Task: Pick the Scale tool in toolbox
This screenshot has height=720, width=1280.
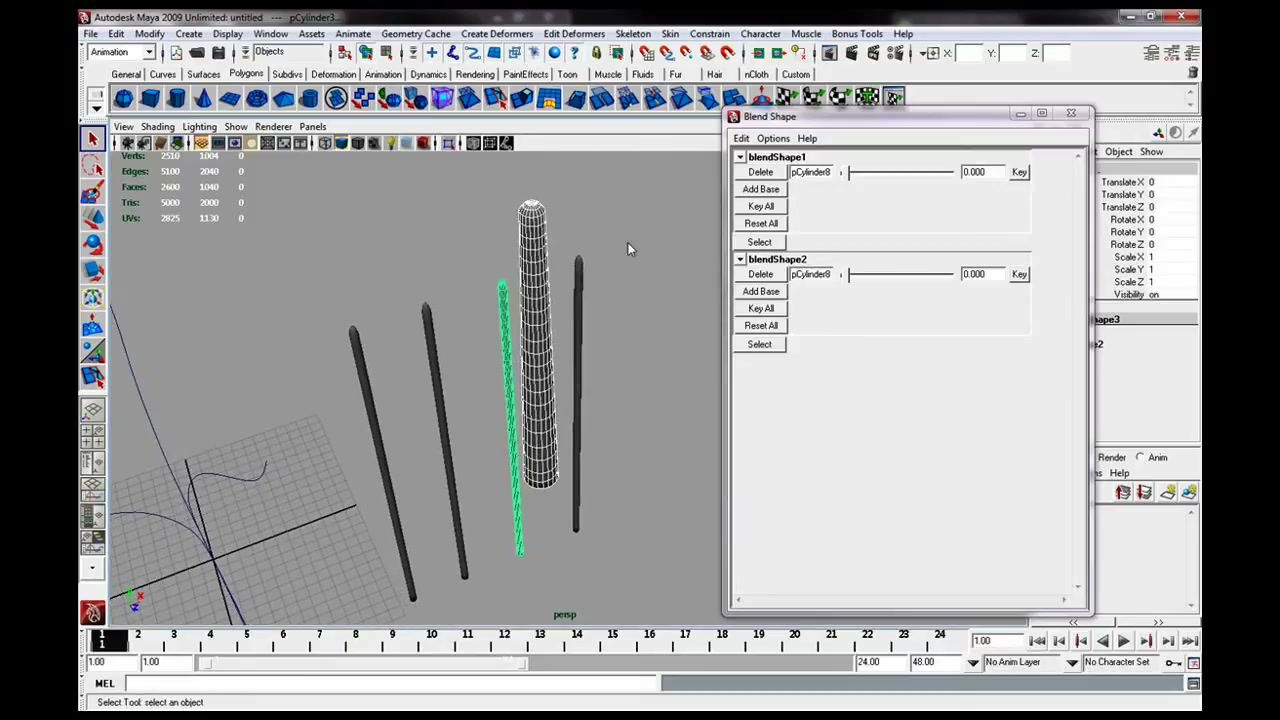Action: (93, 270)
